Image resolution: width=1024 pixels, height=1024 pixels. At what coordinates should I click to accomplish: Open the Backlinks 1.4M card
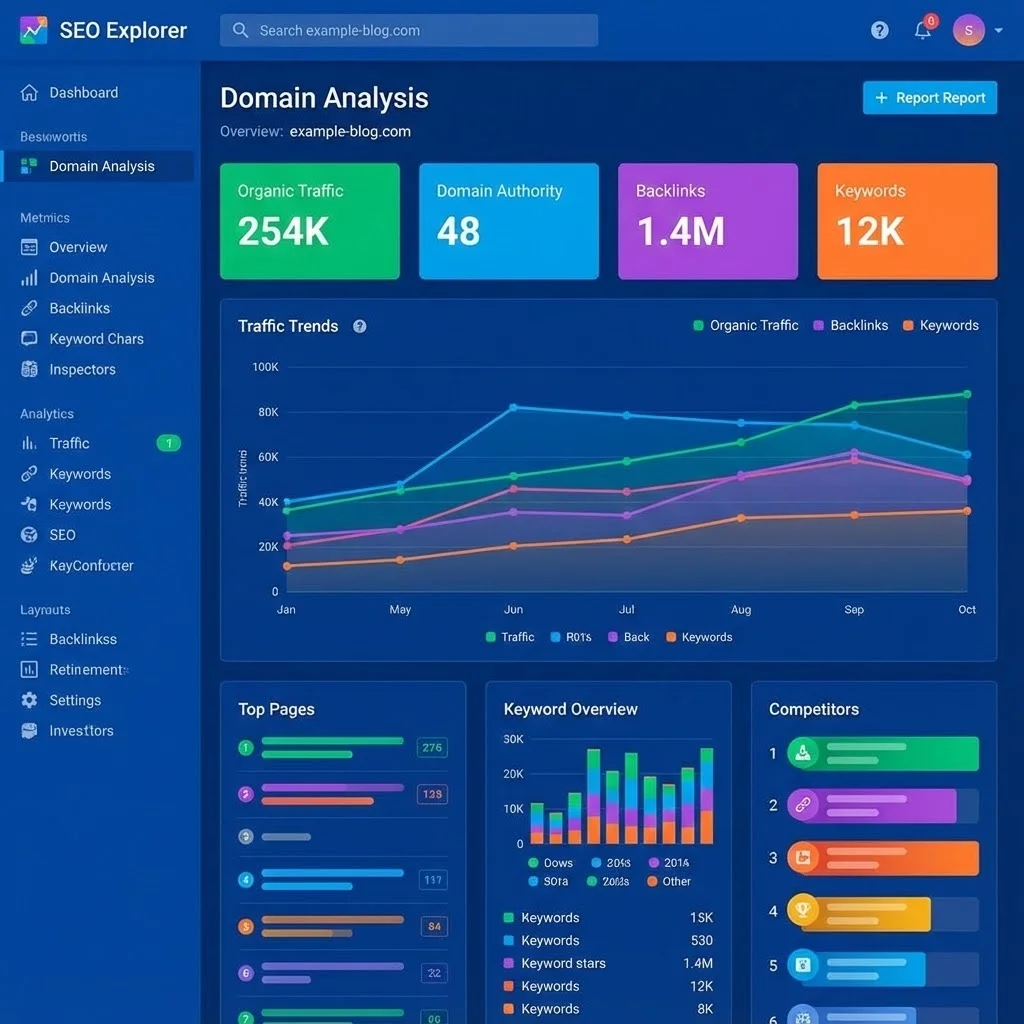pos(708,221)
